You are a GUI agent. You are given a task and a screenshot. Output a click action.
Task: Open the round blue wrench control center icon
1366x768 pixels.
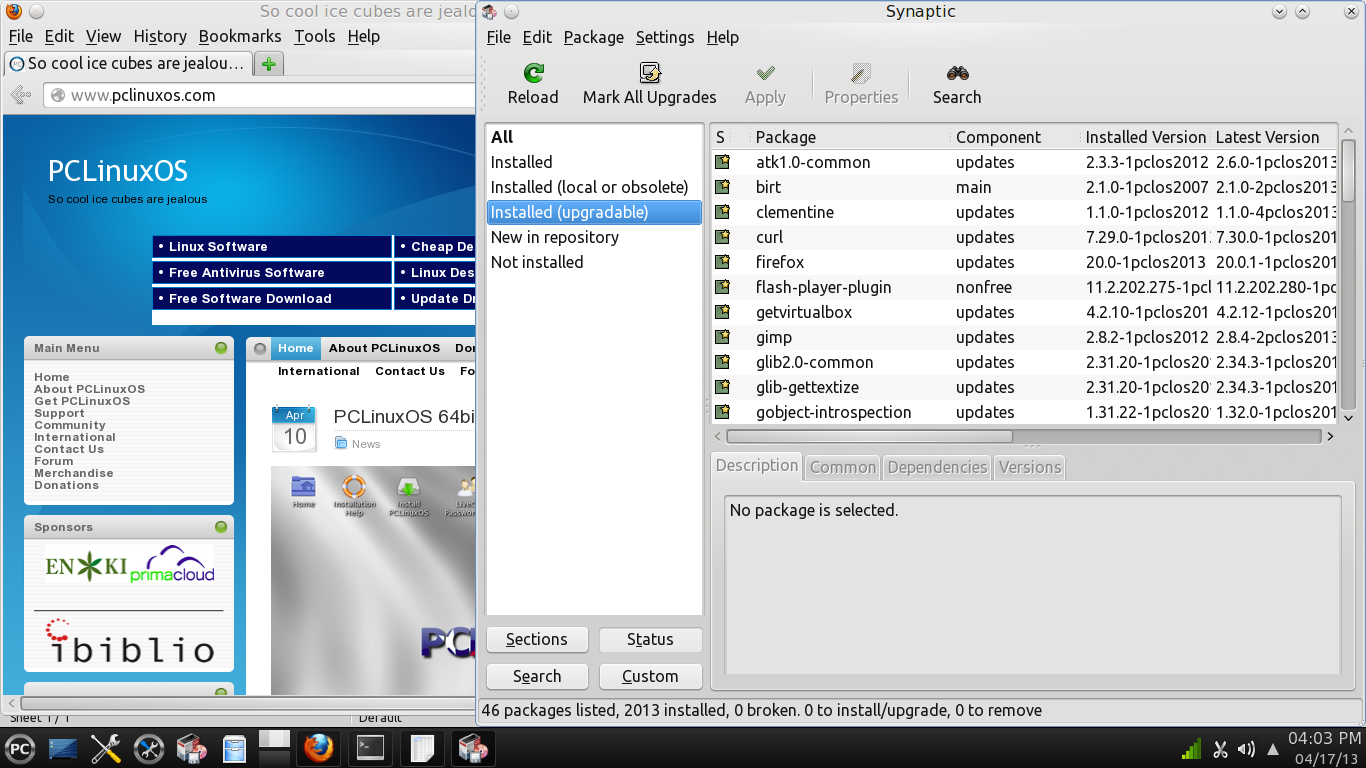(149, 748)
